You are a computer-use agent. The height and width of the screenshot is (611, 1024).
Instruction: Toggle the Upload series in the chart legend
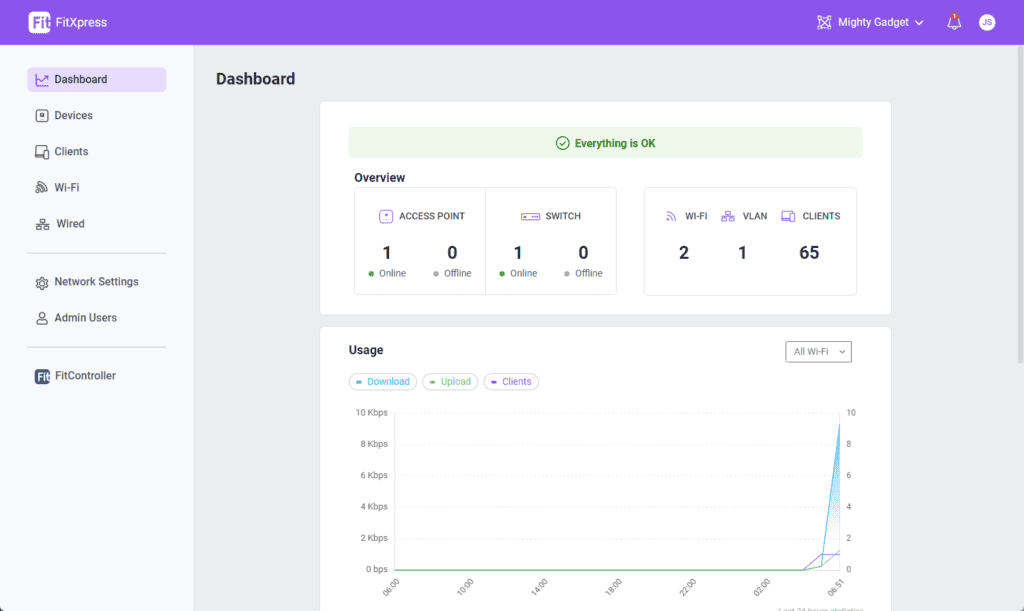click(449, 382)
